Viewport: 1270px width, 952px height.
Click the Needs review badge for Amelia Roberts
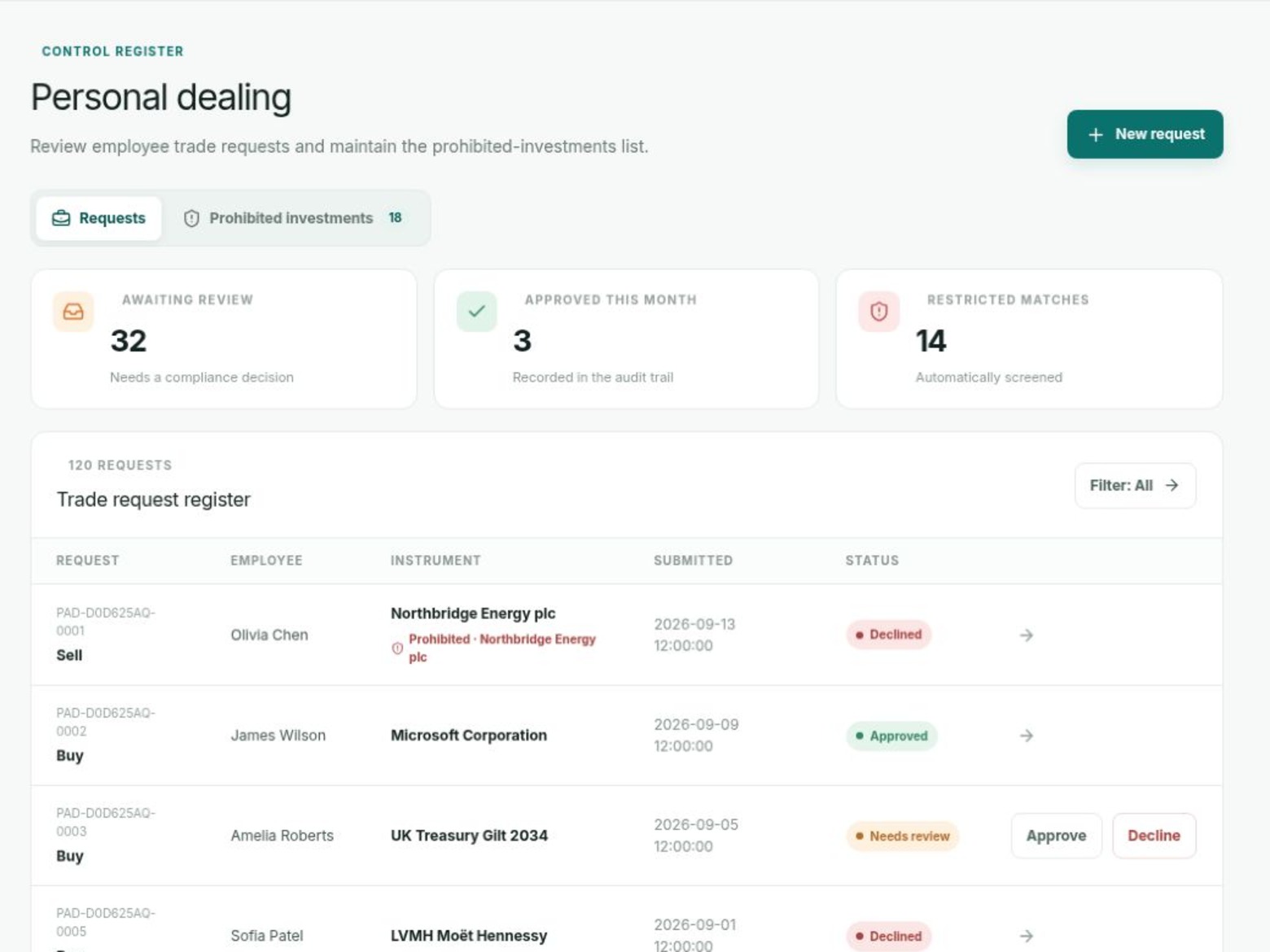click(x=902, y=836)
